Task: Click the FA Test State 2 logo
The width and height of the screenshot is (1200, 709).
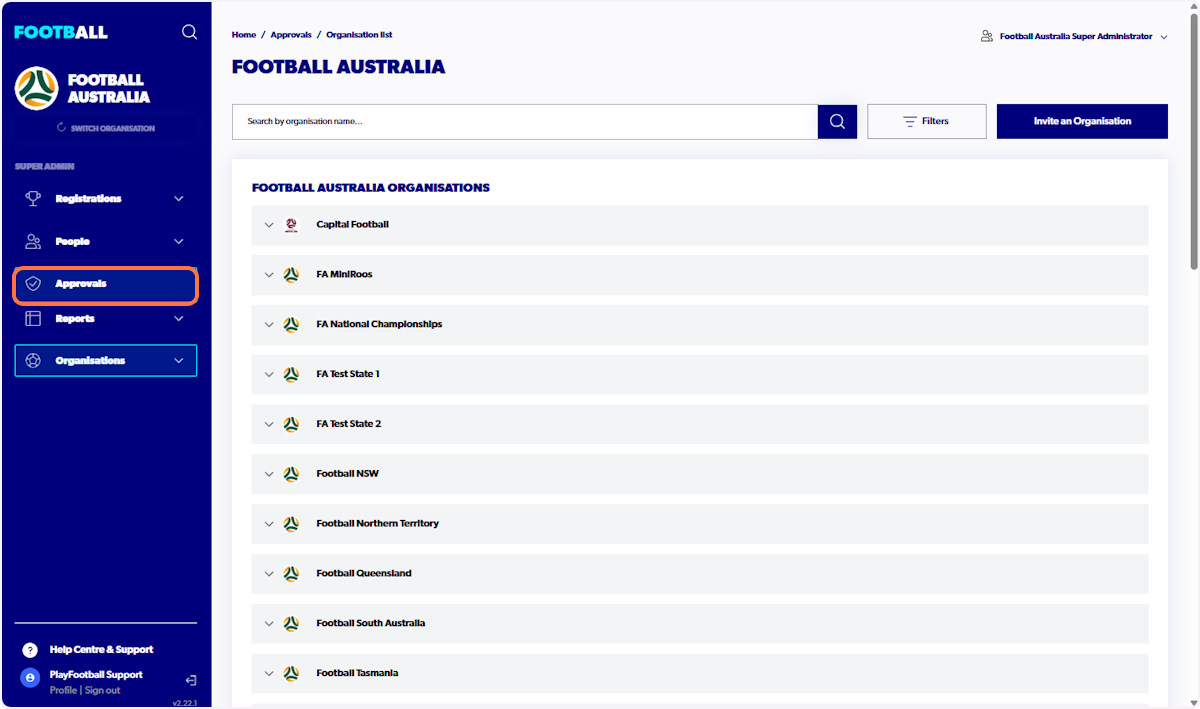Action: coord(291,424)
